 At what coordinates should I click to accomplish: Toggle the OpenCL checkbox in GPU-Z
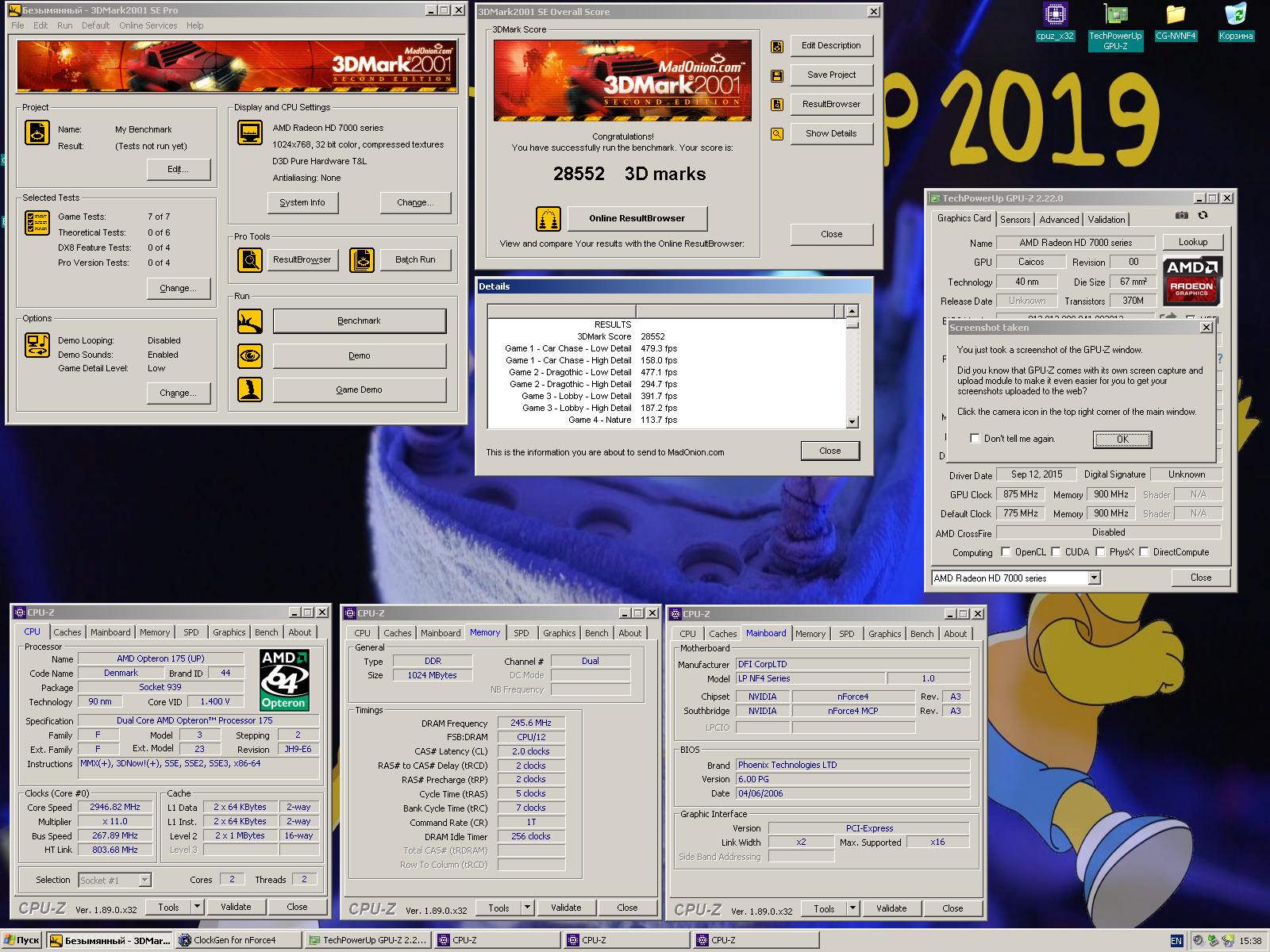1006,552
